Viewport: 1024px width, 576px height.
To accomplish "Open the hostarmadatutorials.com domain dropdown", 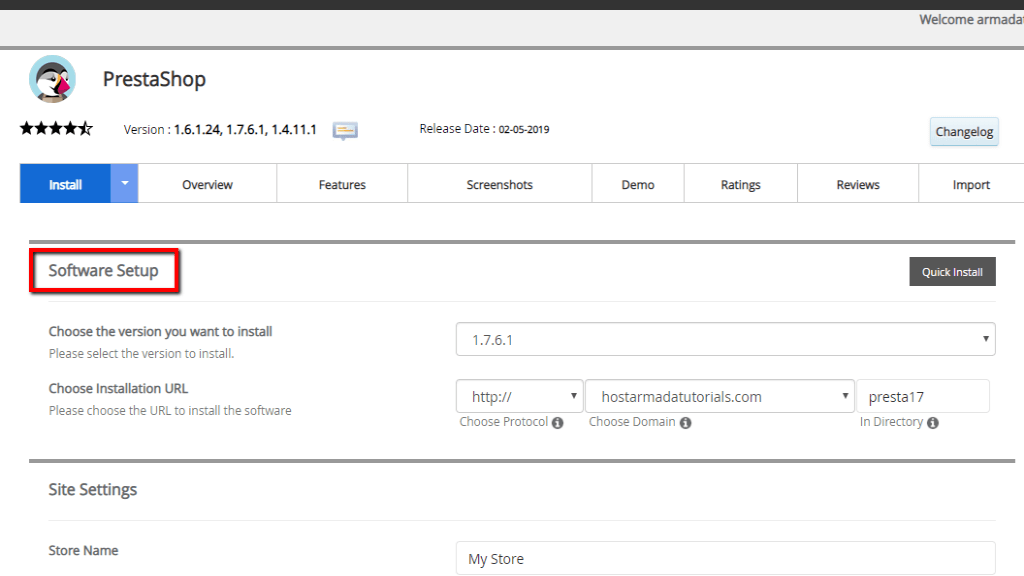I will click(x=720, y=396).
